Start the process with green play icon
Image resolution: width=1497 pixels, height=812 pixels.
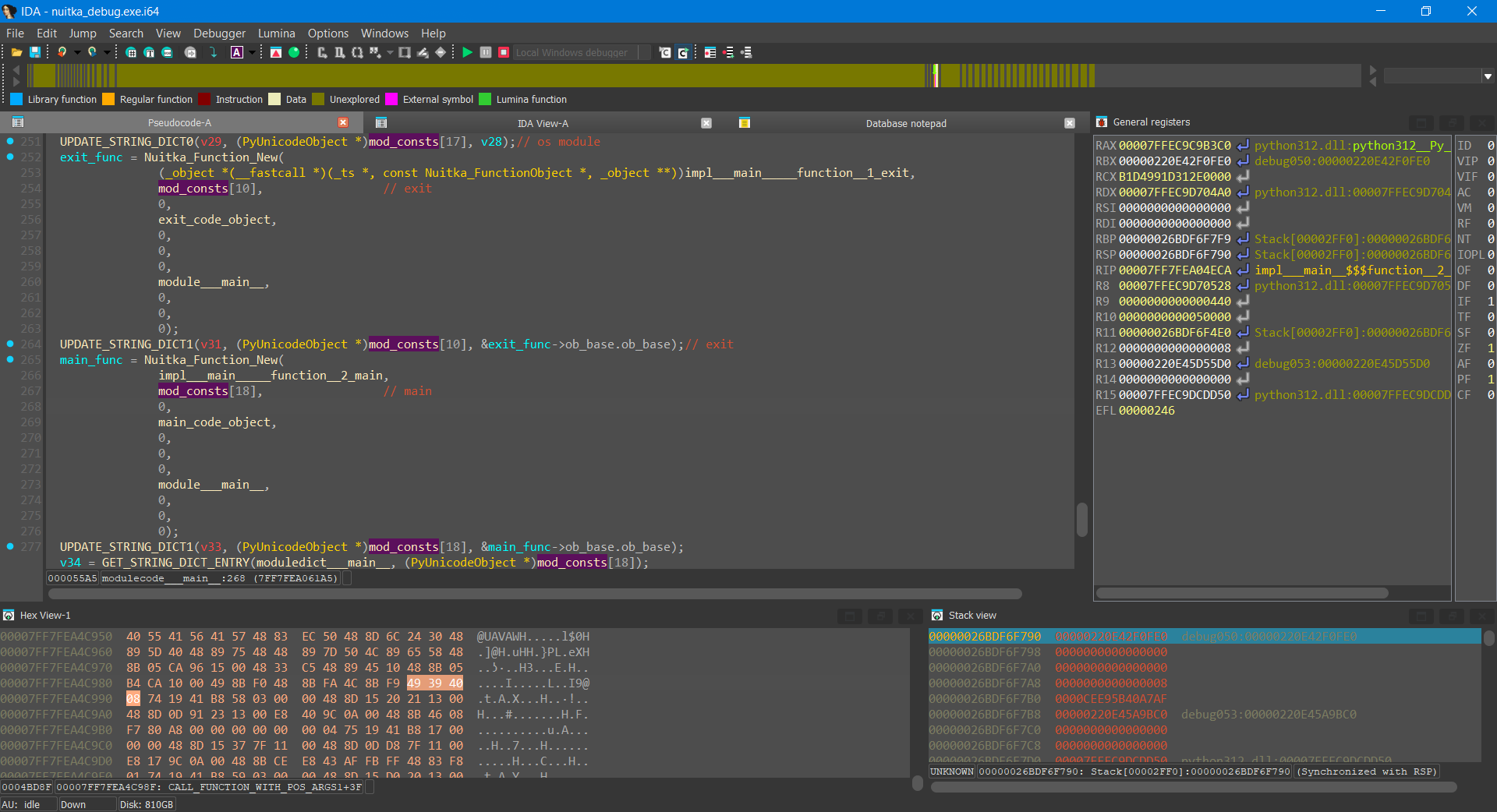point(467,52)
